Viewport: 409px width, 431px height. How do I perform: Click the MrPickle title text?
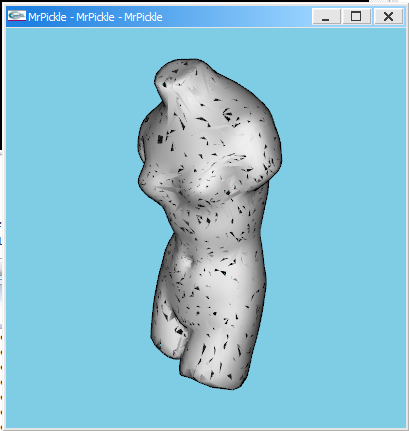click(x=95, y=17)
